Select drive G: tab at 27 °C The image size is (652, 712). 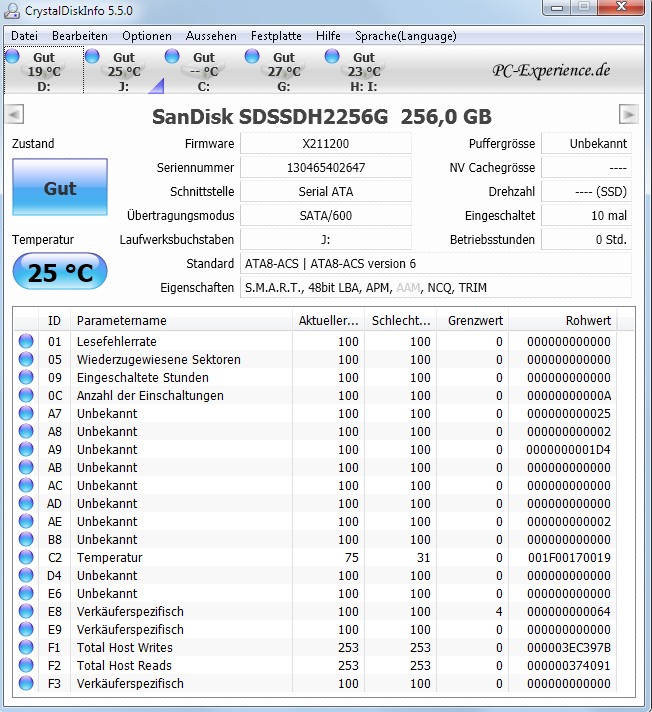pyautogui.click(x=284, y=70)
